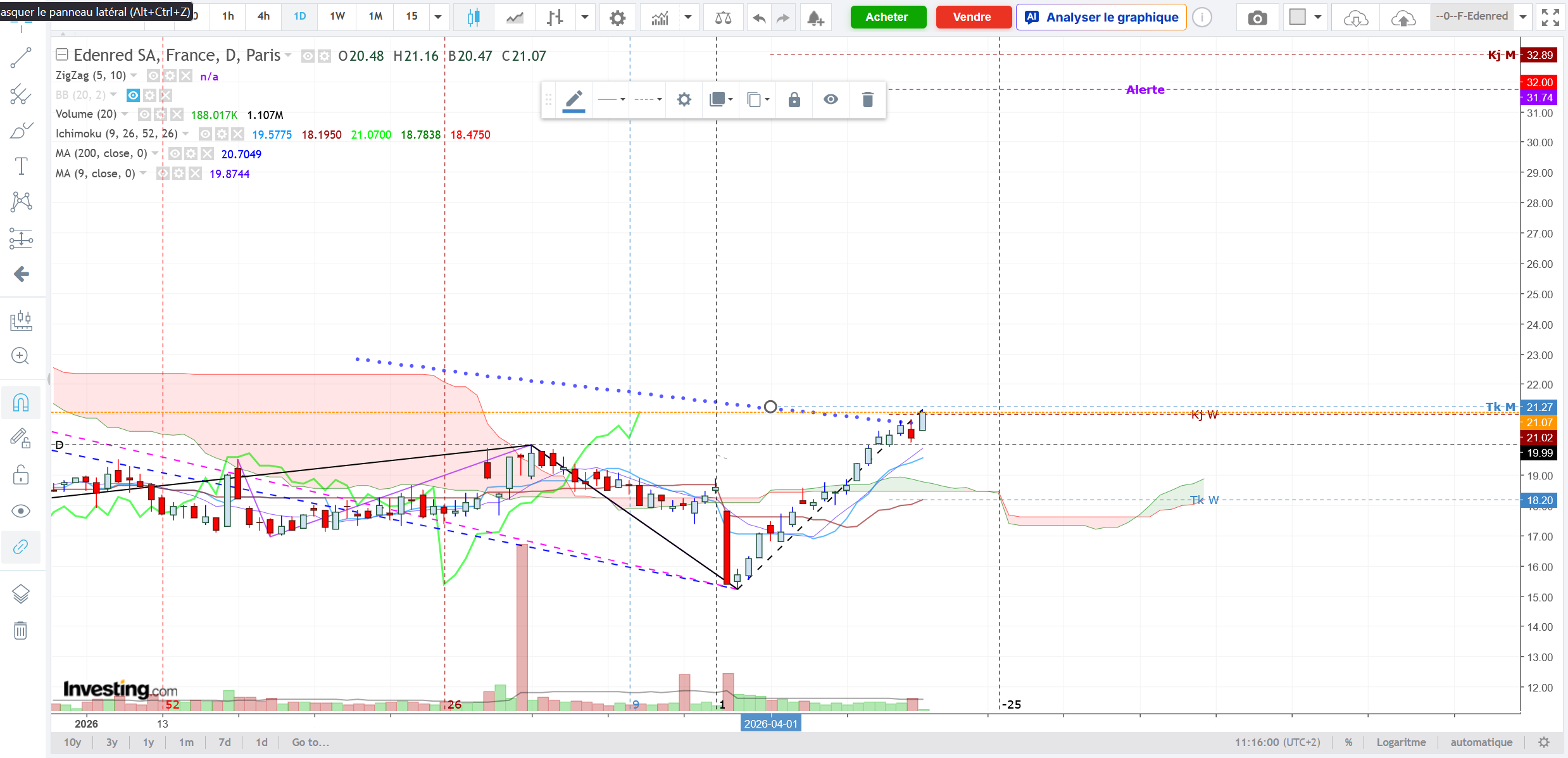Click Analyser le graphique button
1568x758 pixels.
(1101, 17)
